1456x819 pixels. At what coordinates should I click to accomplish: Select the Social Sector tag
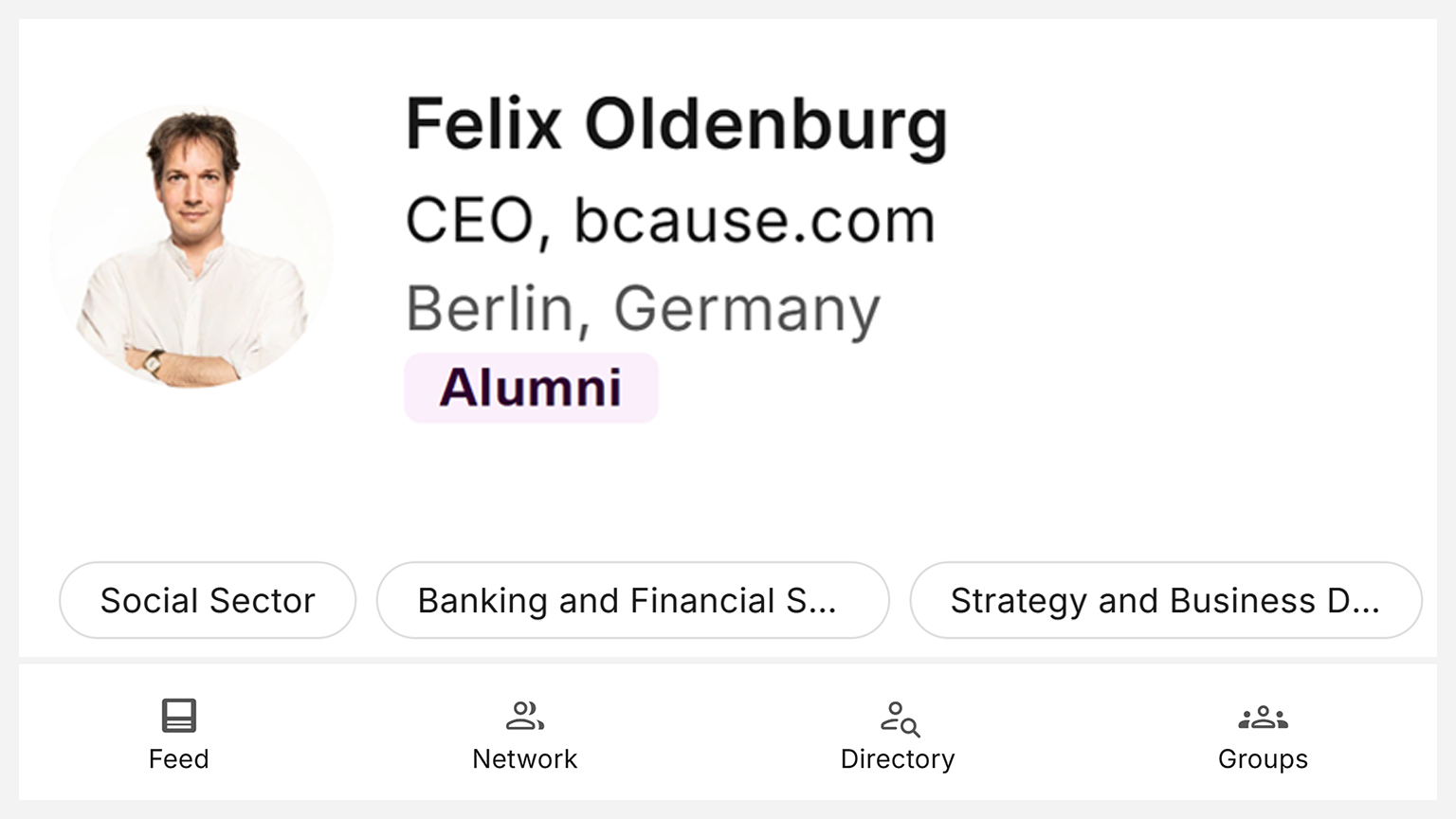[207, 599]
